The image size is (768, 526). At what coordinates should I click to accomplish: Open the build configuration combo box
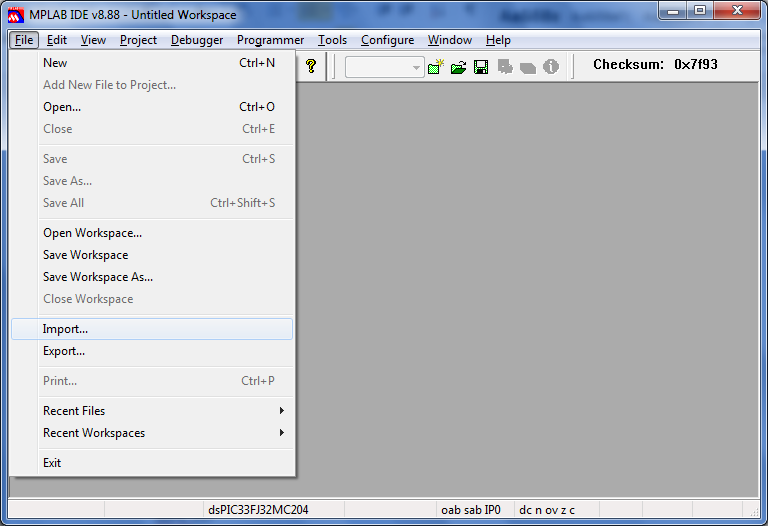(x=384, y=67)
